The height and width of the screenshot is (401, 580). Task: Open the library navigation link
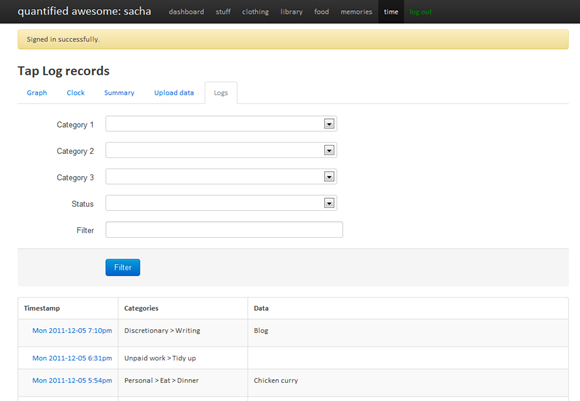[x=291, y=12]
